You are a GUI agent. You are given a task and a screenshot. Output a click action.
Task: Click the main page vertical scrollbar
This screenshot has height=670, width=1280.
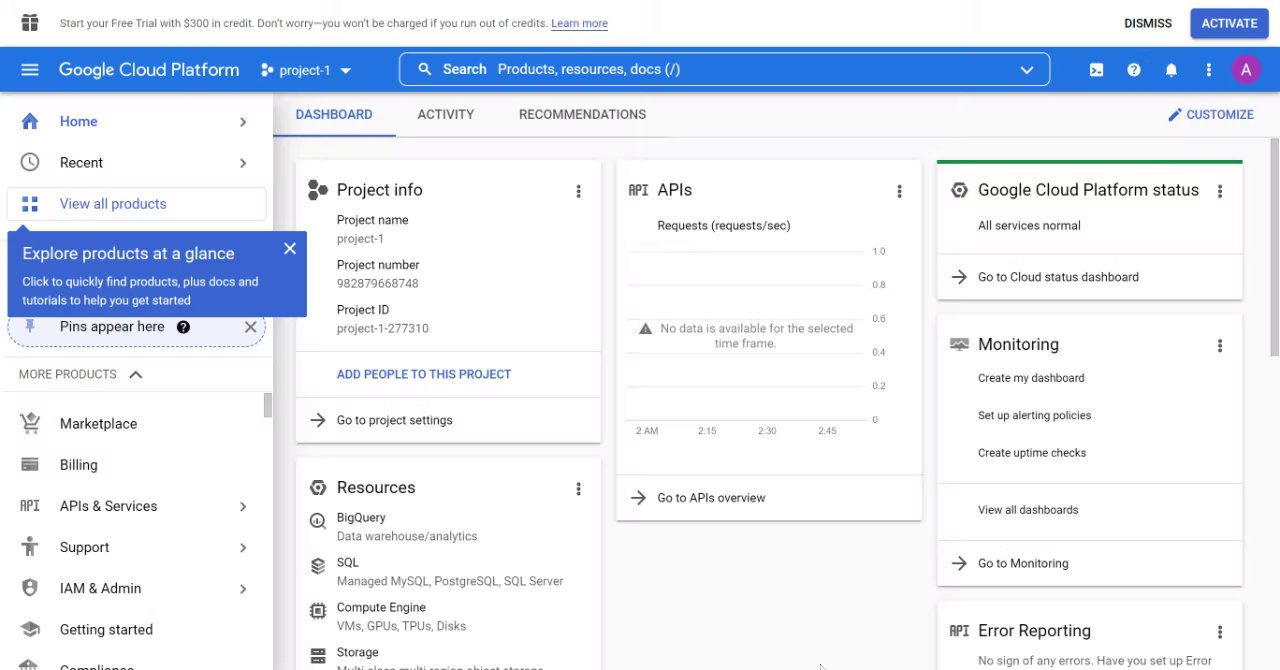point(1274,248)
